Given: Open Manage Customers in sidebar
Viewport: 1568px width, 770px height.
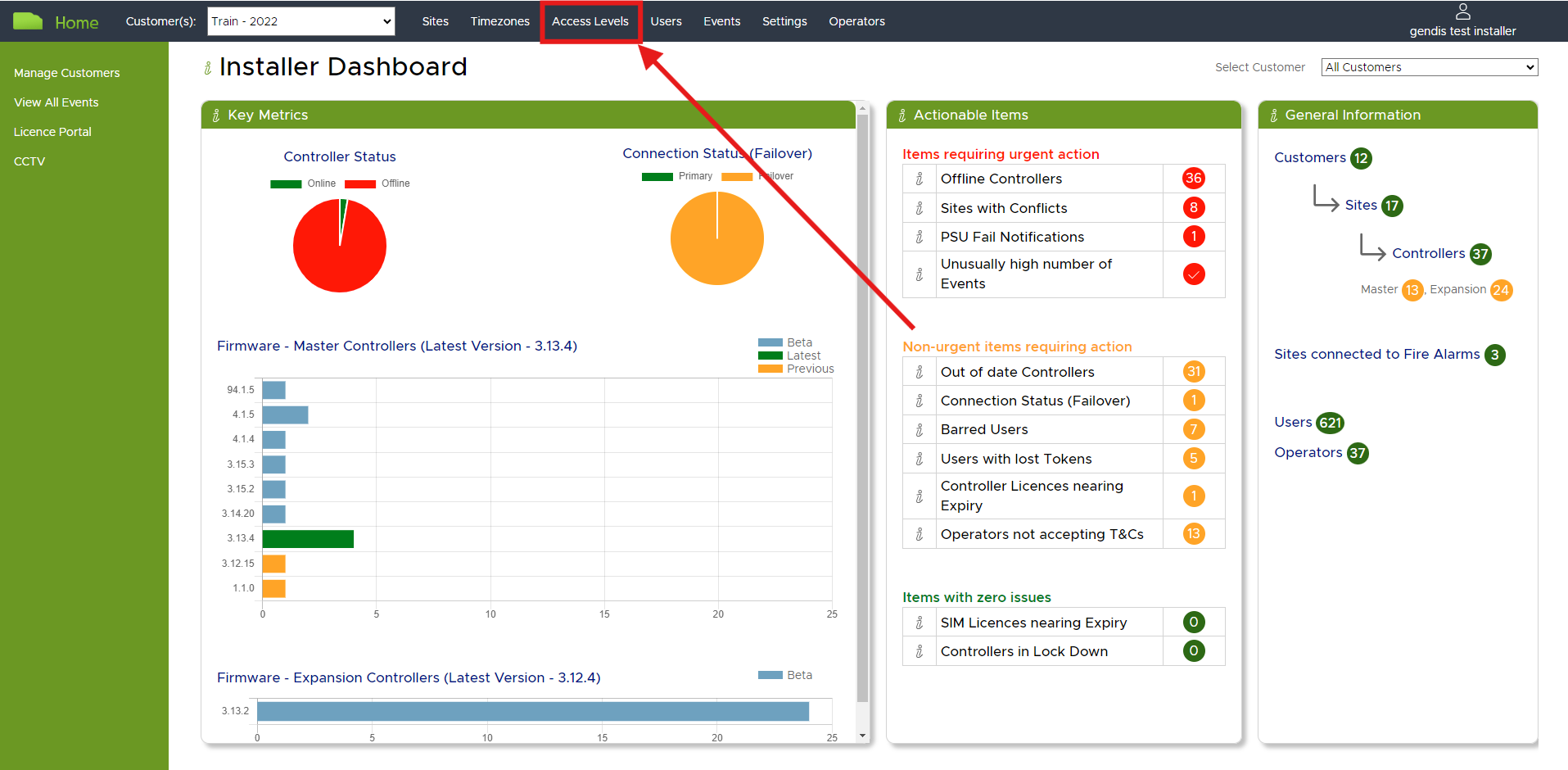Looking at the screenshot, I should coord(67,73).
